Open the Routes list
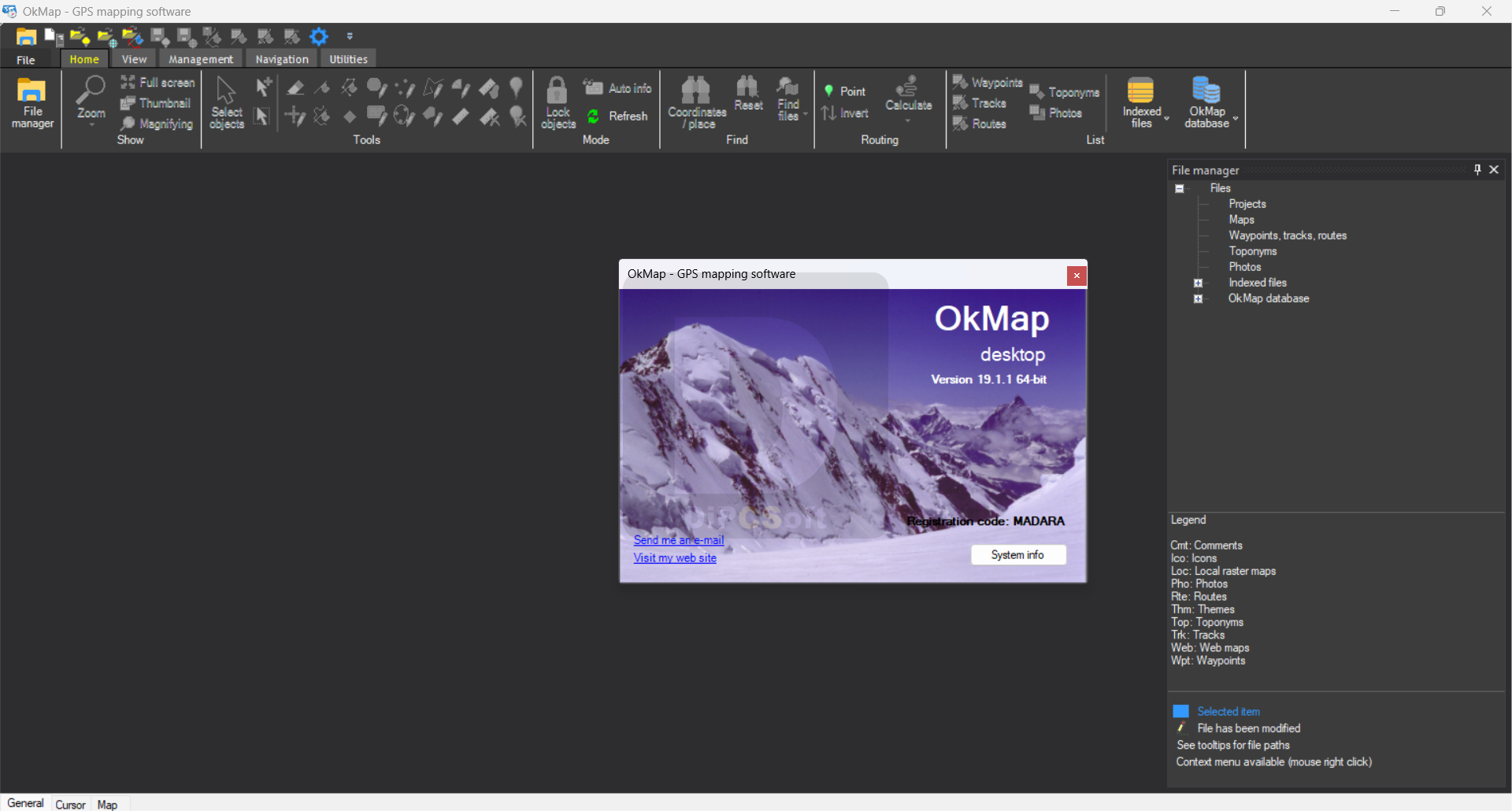 point(980,124)
